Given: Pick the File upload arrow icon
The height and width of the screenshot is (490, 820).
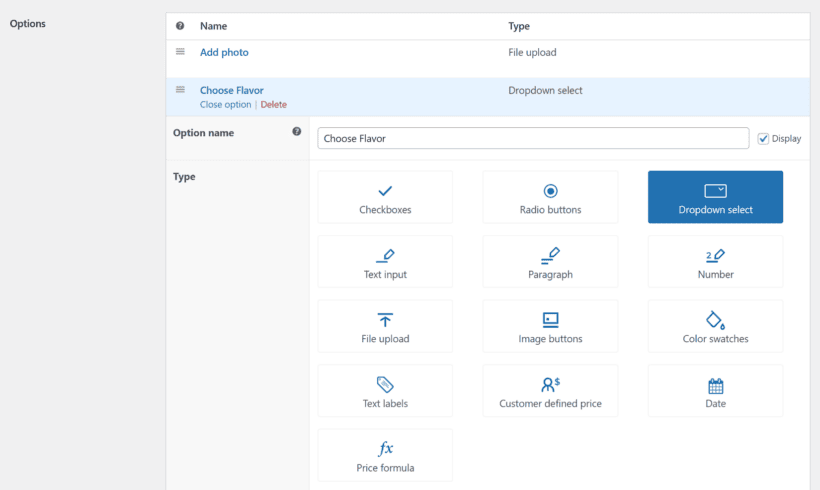Looking at the screenshot, I should point(385,320).
